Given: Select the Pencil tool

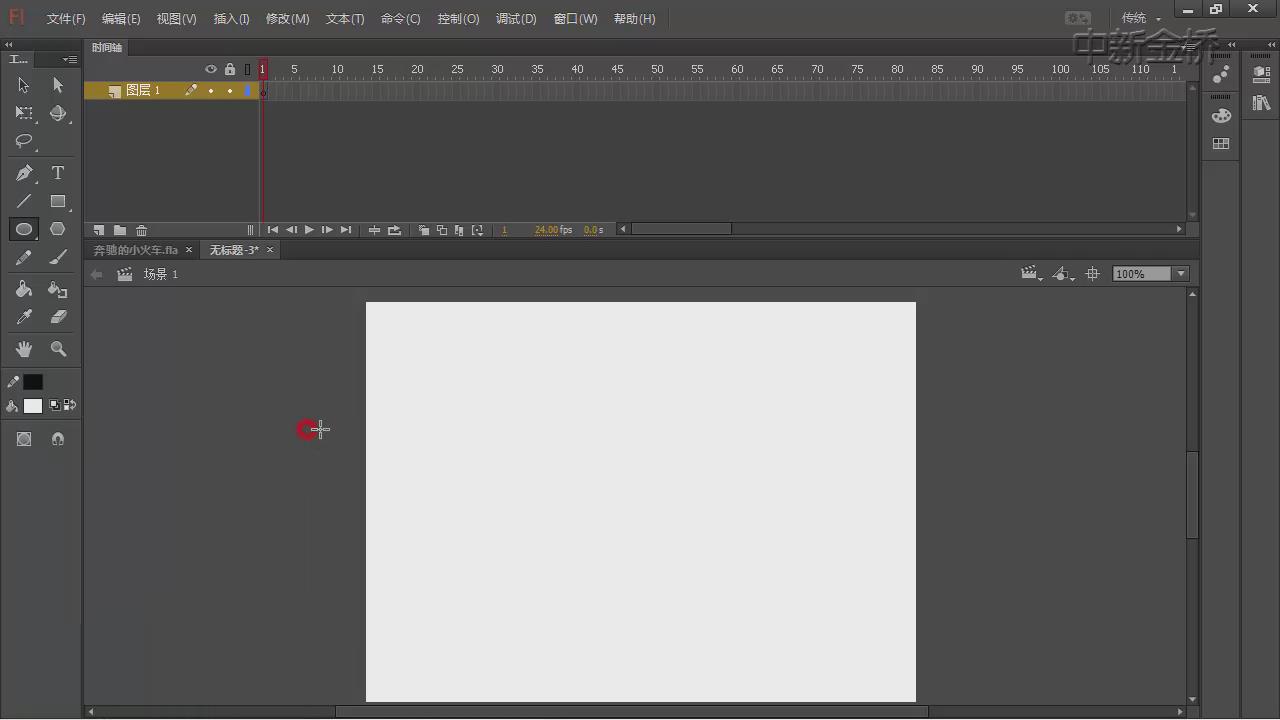Looking at the screenshot, I should 24,257.
